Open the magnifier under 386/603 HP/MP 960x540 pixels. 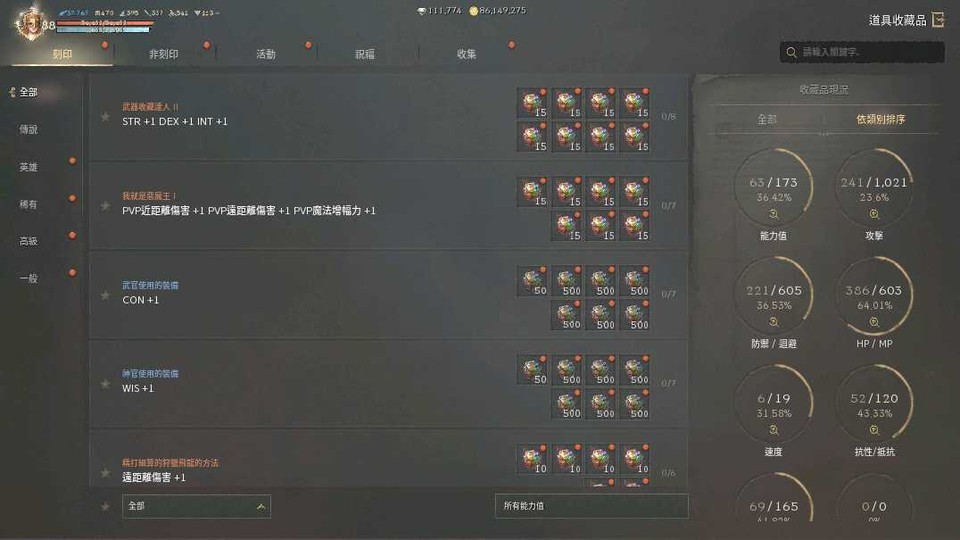pyautogui.click(x=874, y=322)
